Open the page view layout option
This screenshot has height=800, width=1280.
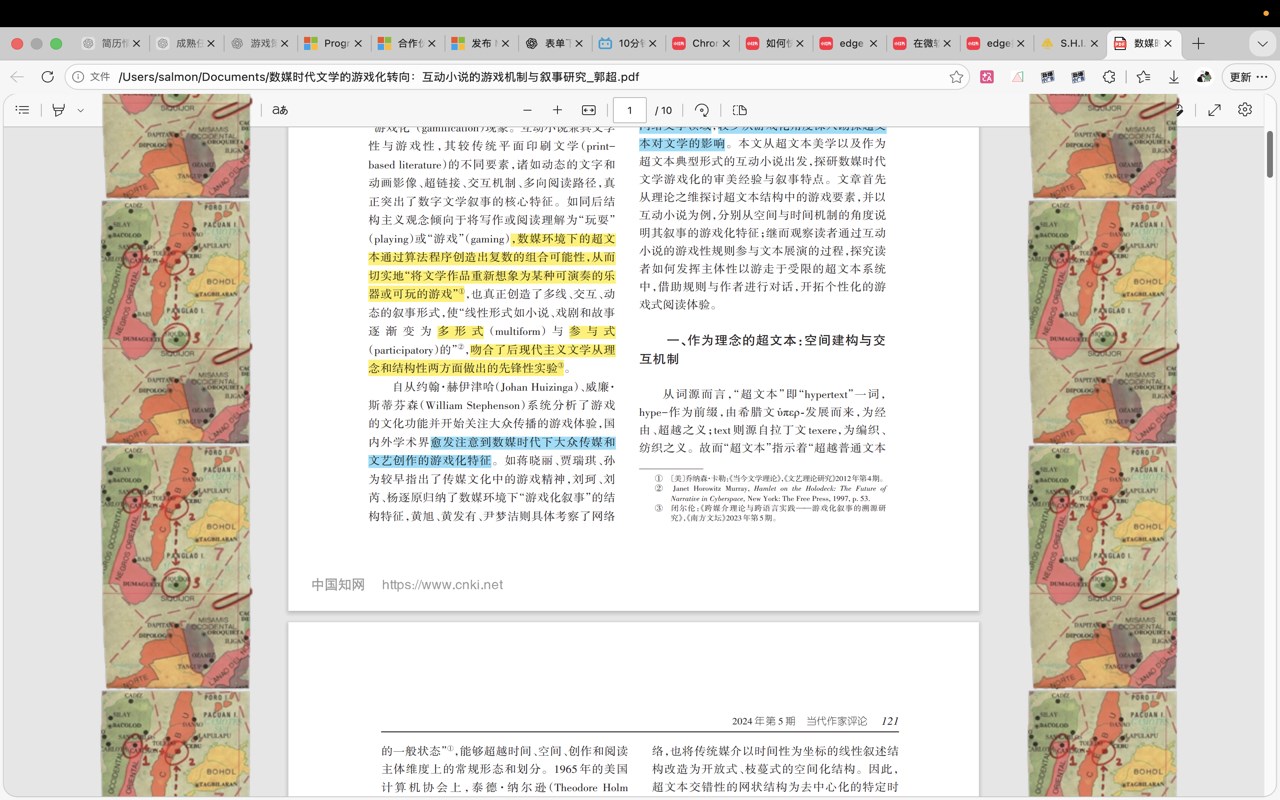[x=740, y=110]
